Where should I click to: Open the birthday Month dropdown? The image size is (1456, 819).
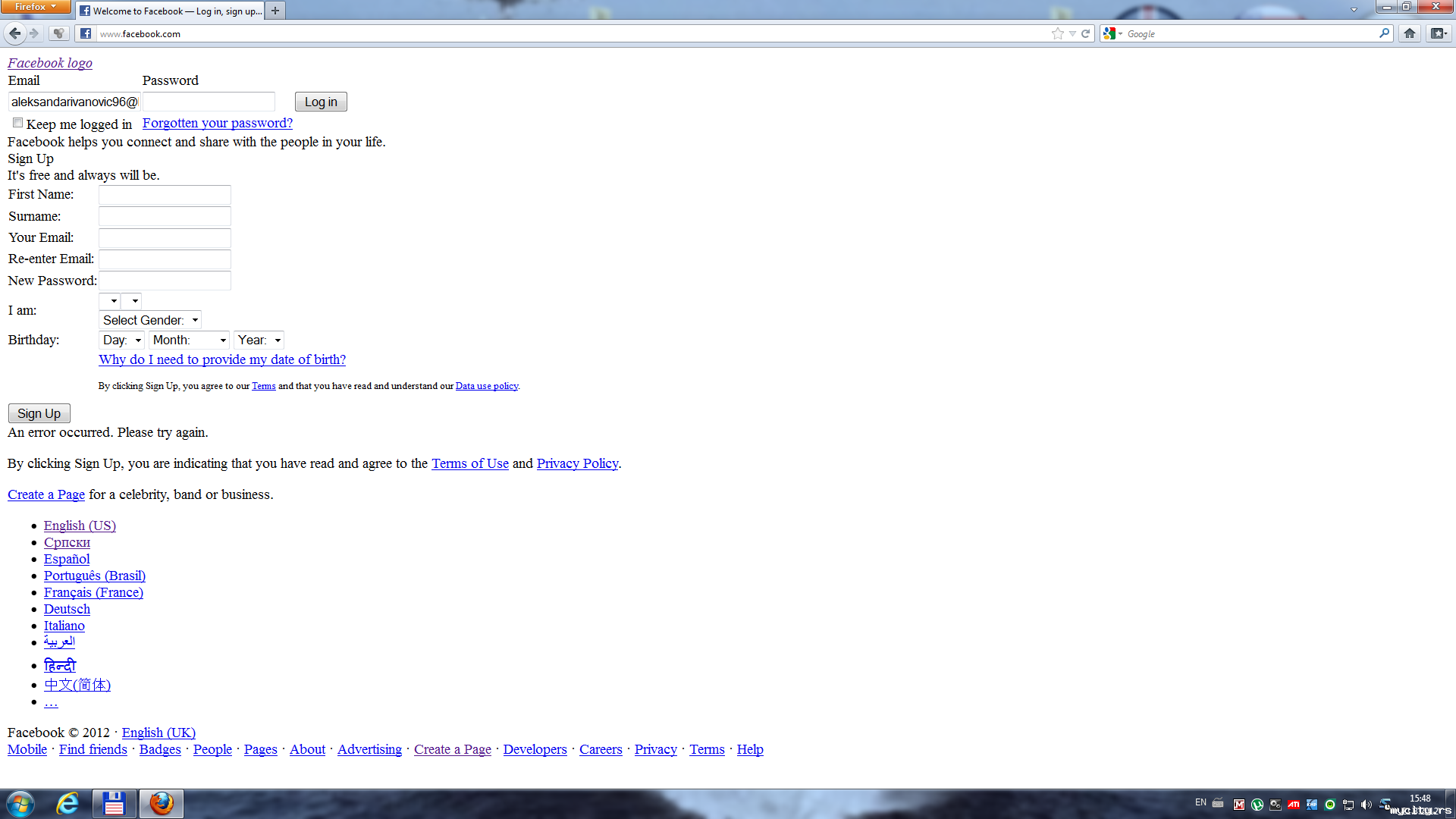pos(189,340)
